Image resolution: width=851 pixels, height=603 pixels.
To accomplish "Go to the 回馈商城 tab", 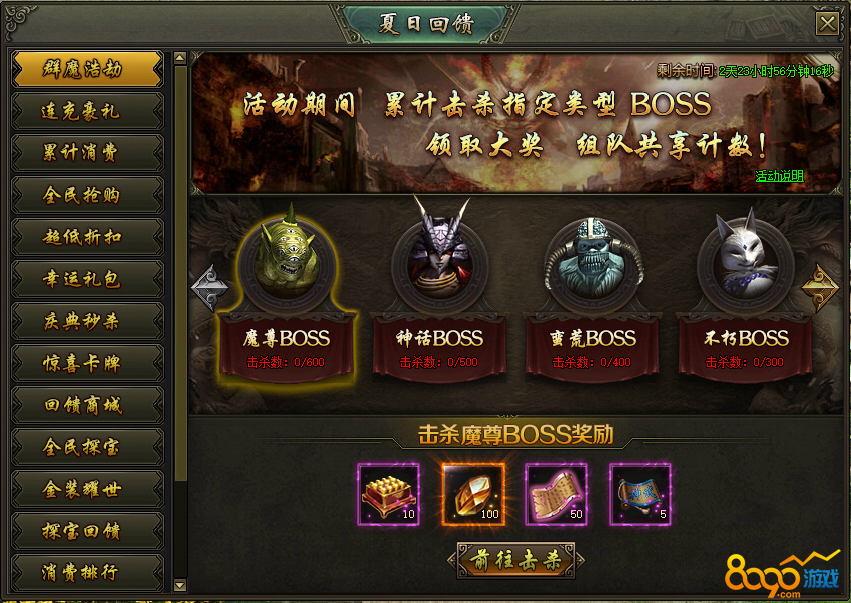I will [87, 405].
